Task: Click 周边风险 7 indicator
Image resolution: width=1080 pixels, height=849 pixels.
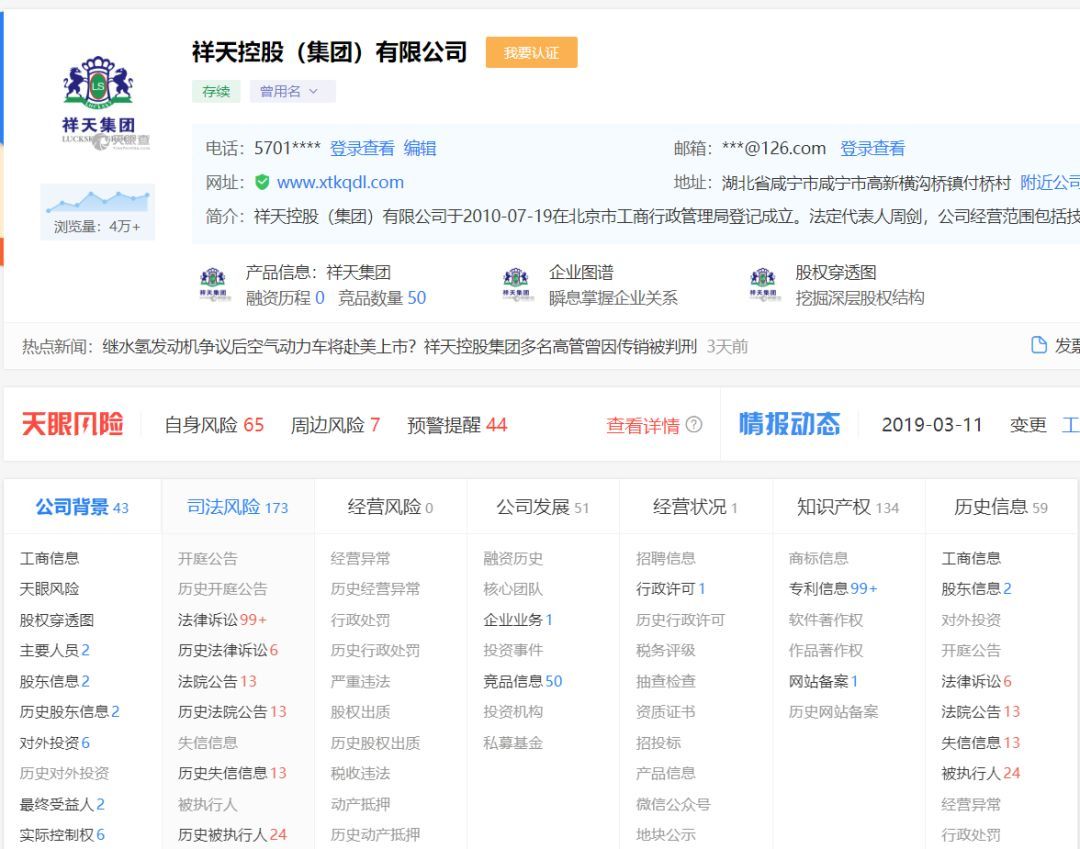Action: [335, 425]
